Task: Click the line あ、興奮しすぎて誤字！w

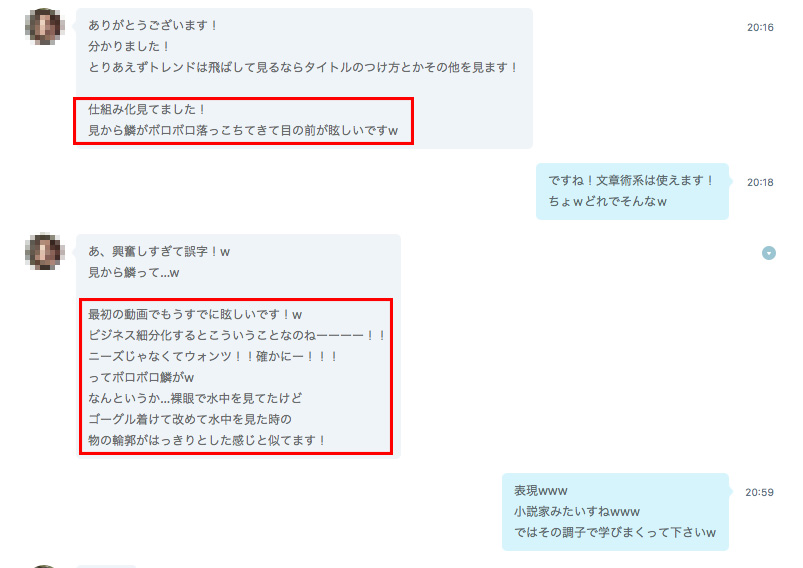Action: (159, 251)
